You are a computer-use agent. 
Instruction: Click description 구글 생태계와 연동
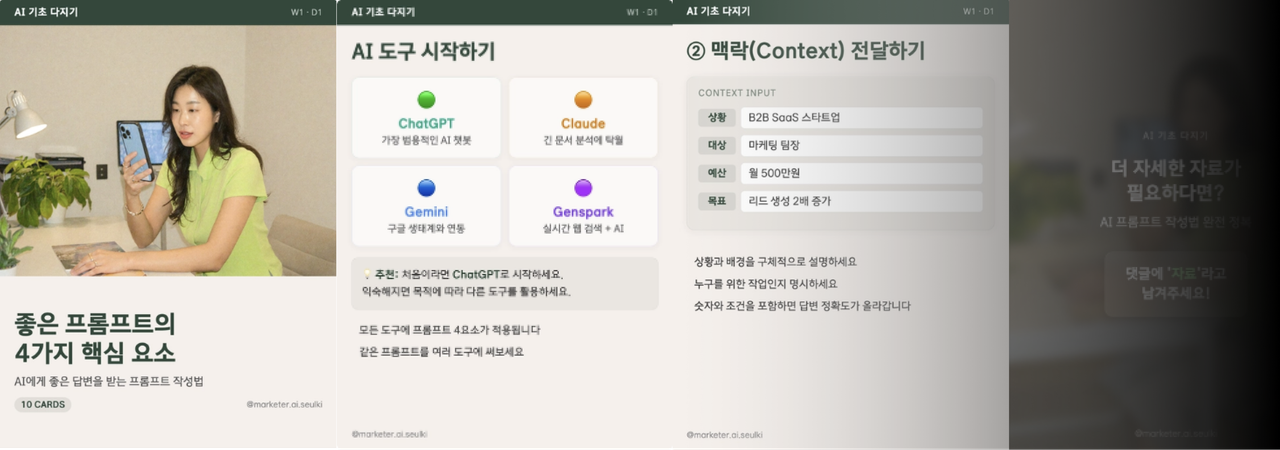coord(426,229)
